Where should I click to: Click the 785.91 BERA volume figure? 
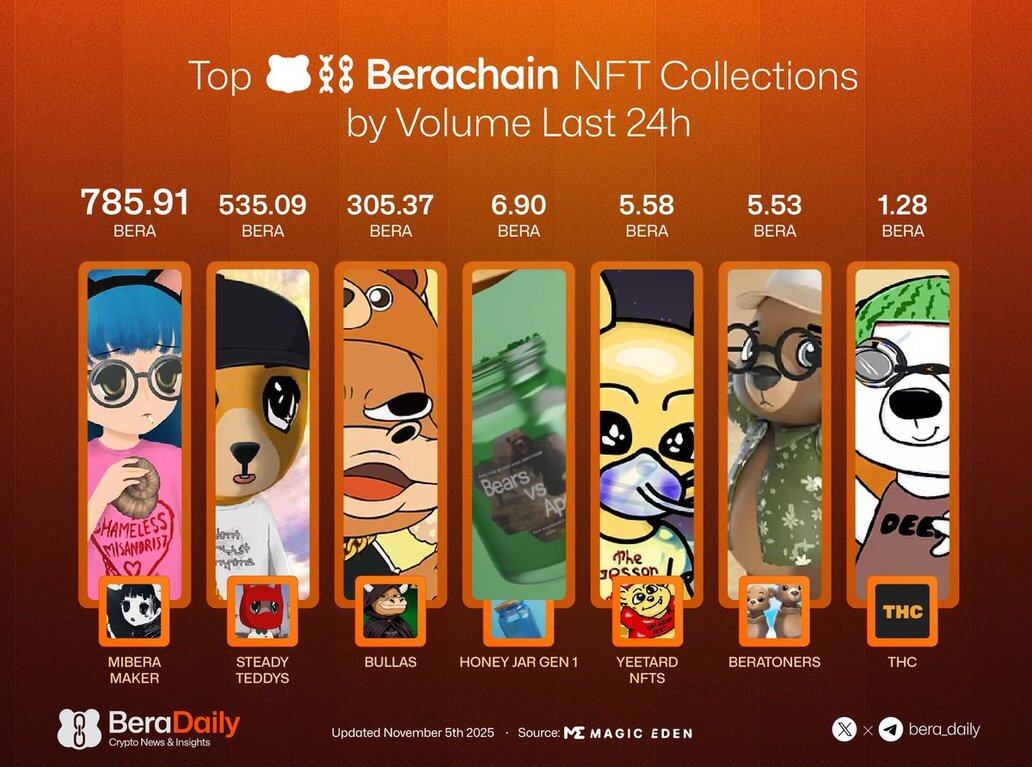click(x=134, y=205)
